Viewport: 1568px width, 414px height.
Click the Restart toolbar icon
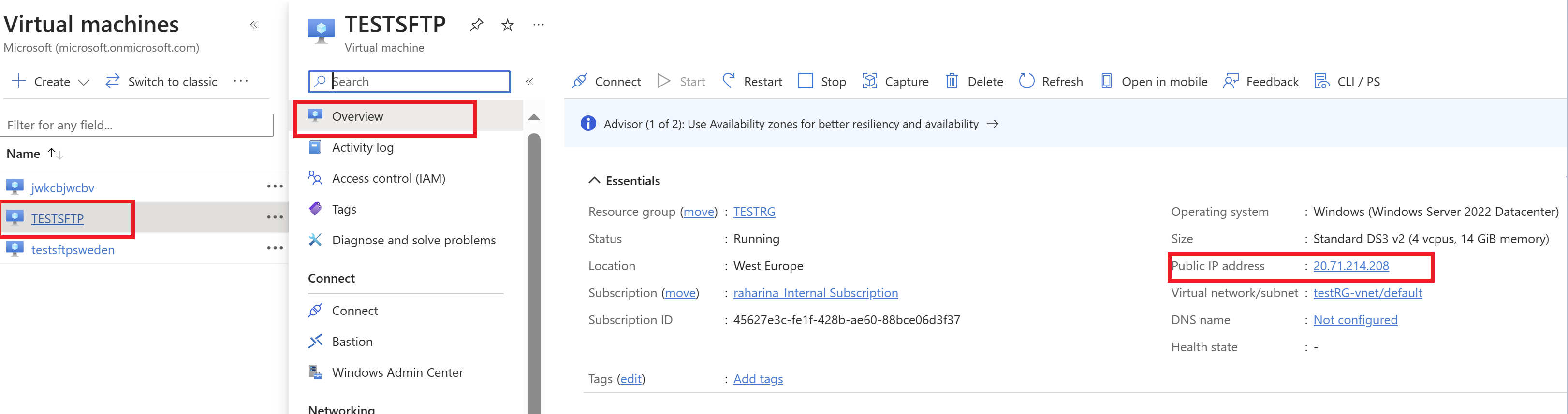point(729,81)
